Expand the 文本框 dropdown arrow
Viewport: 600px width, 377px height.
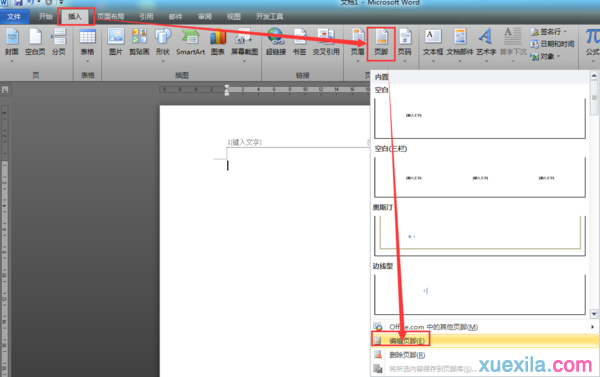pyautogui.click(x=433, y=61)
